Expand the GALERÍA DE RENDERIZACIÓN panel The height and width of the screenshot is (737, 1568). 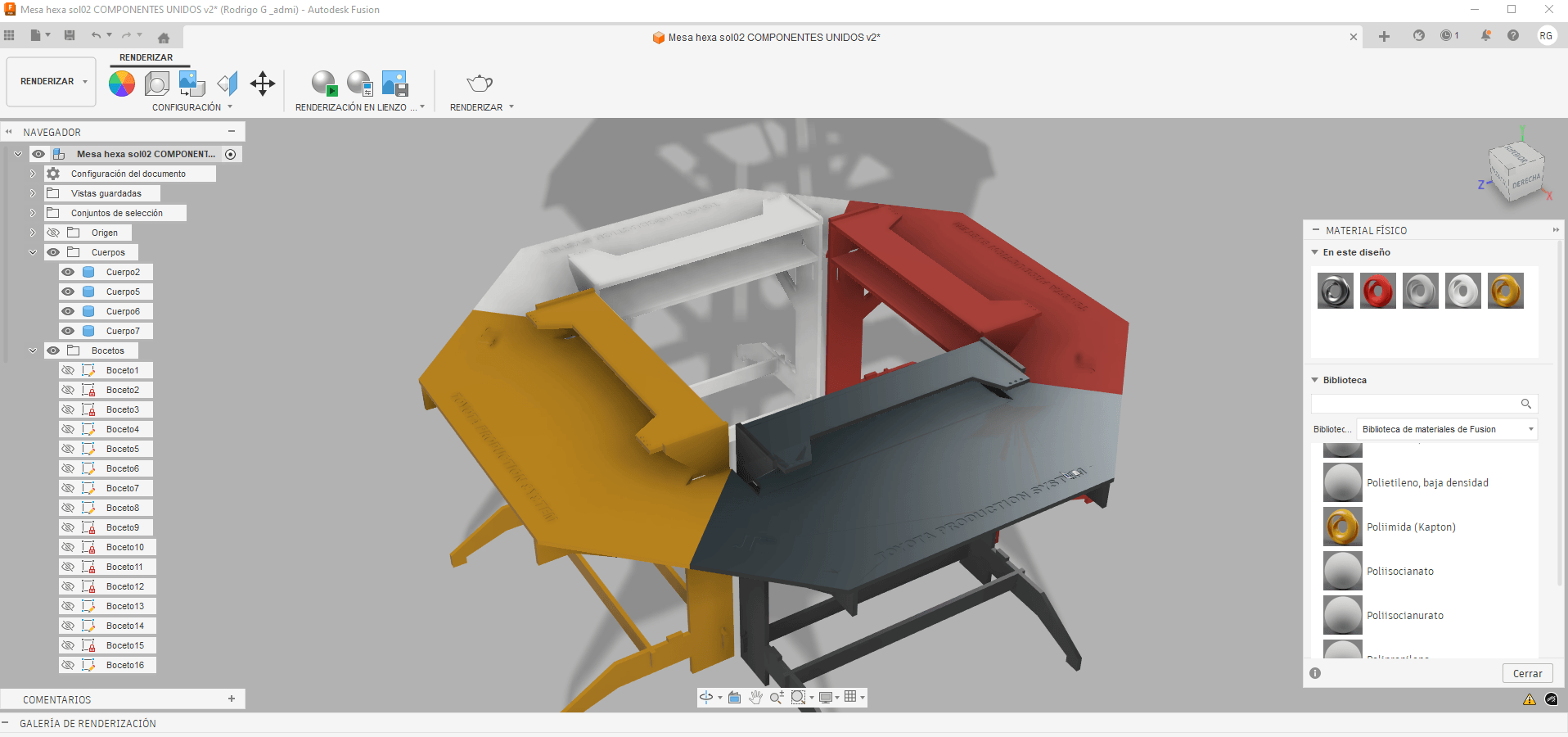click(5, 723)
